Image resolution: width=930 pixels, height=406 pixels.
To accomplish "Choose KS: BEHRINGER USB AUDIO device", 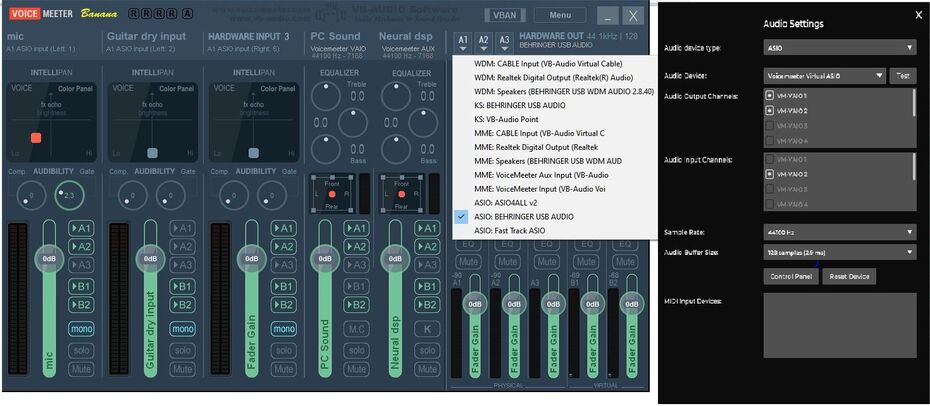I will [x=519, y=105].
